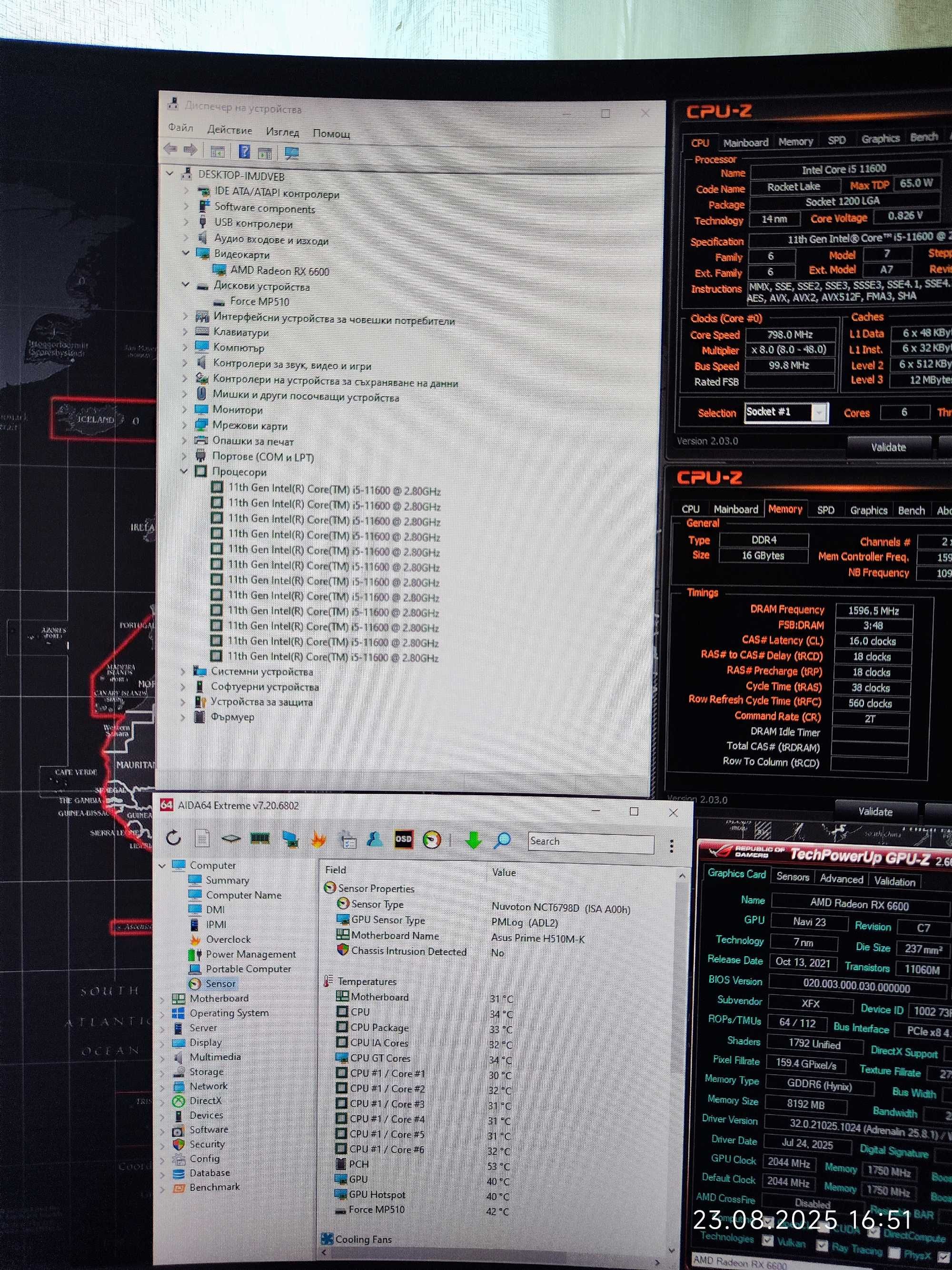Expand the Storage node in AIDA64 tree
Screen dimensions: 952x1270
[x=162, y=1072]
